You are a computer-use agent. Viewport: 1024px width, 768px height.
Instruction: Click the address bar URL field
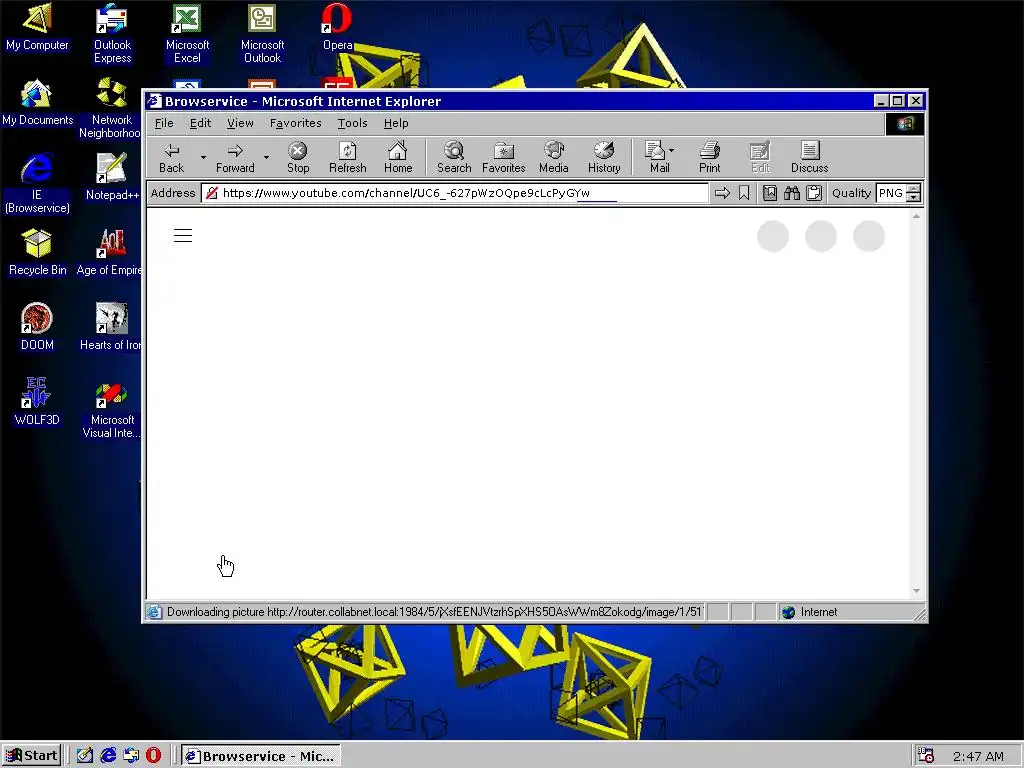[455, 193]
